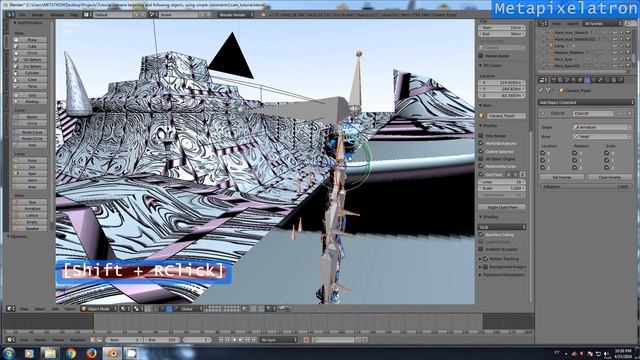Open the constraint Target object dropdown
The image size is (640, 360).
point(602,127)
